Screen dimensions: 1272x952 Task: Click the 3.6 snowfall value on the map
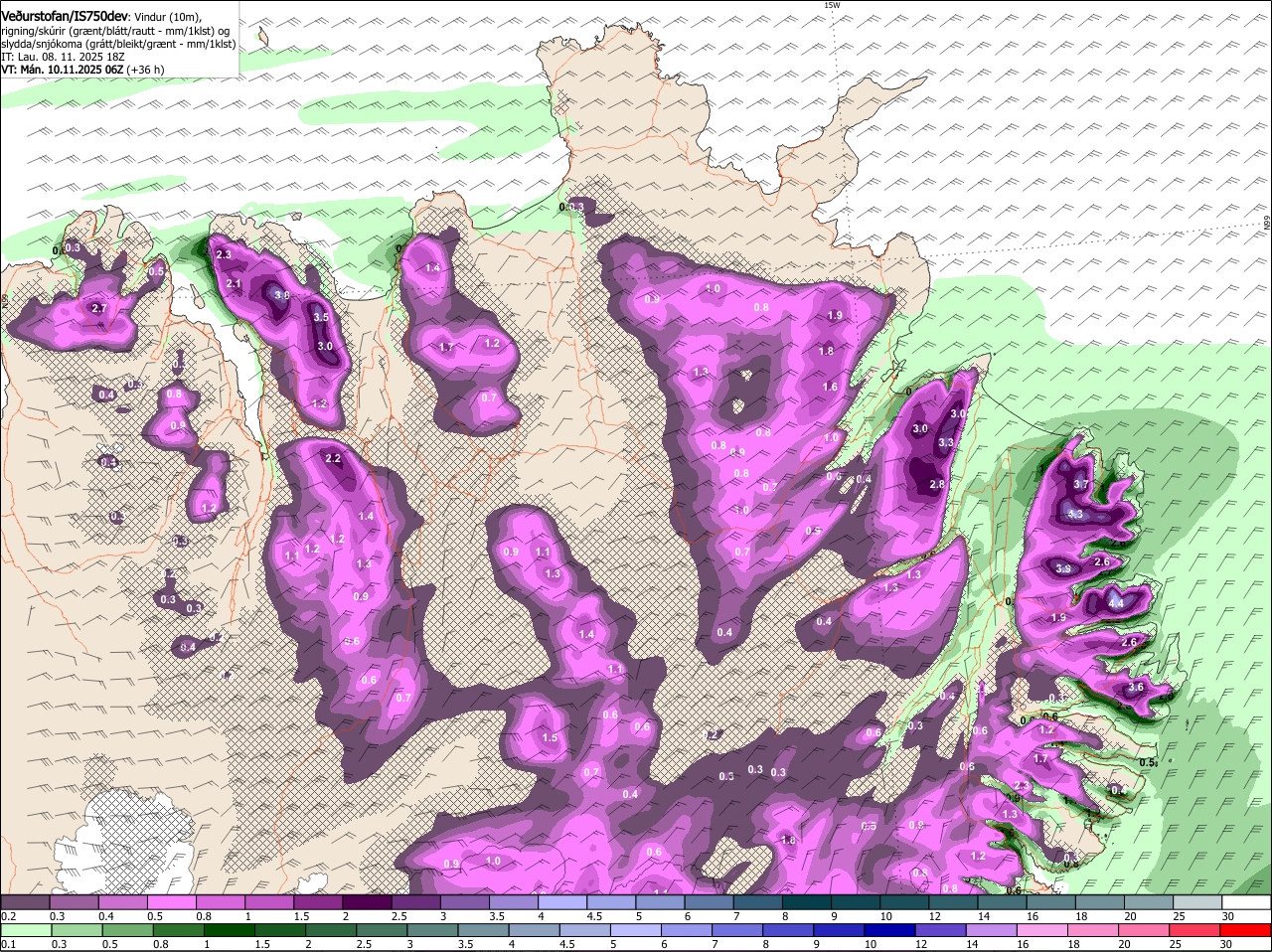(1137, 688)
